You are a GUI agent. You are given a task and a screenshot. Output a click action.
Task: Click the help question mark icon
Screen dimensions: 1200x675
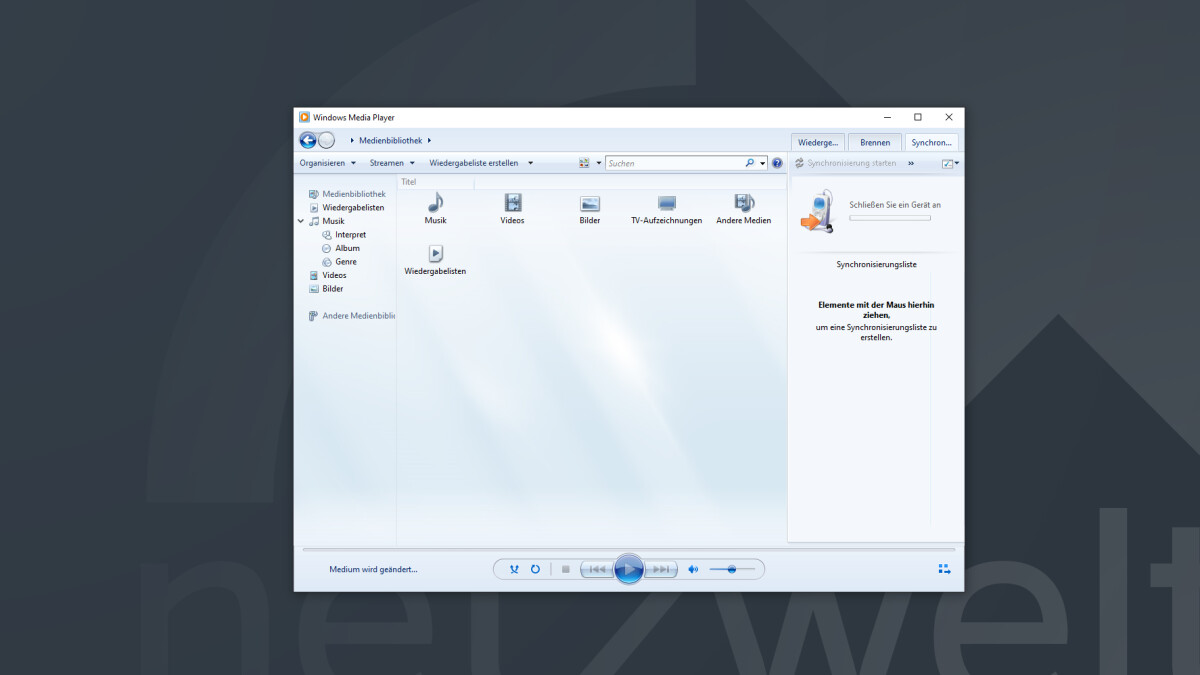777,162
